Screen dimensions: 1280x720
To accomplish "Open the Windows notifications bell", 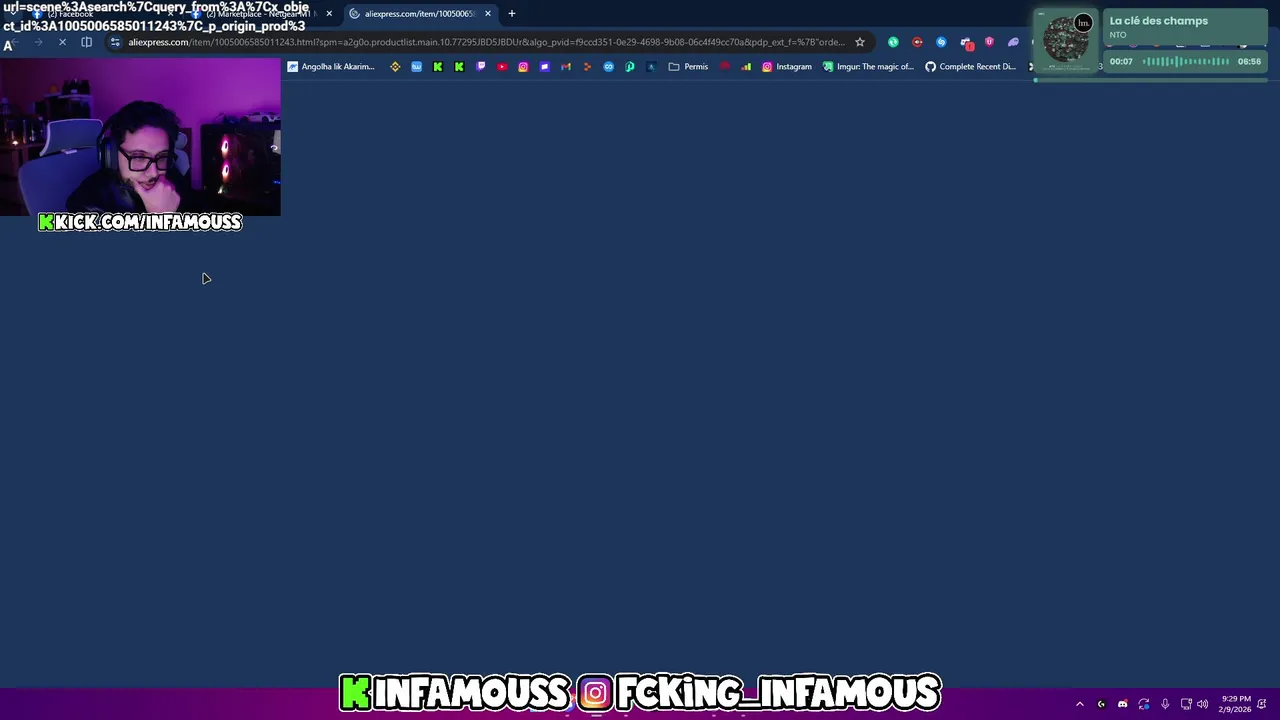I will pos(1263,704).
